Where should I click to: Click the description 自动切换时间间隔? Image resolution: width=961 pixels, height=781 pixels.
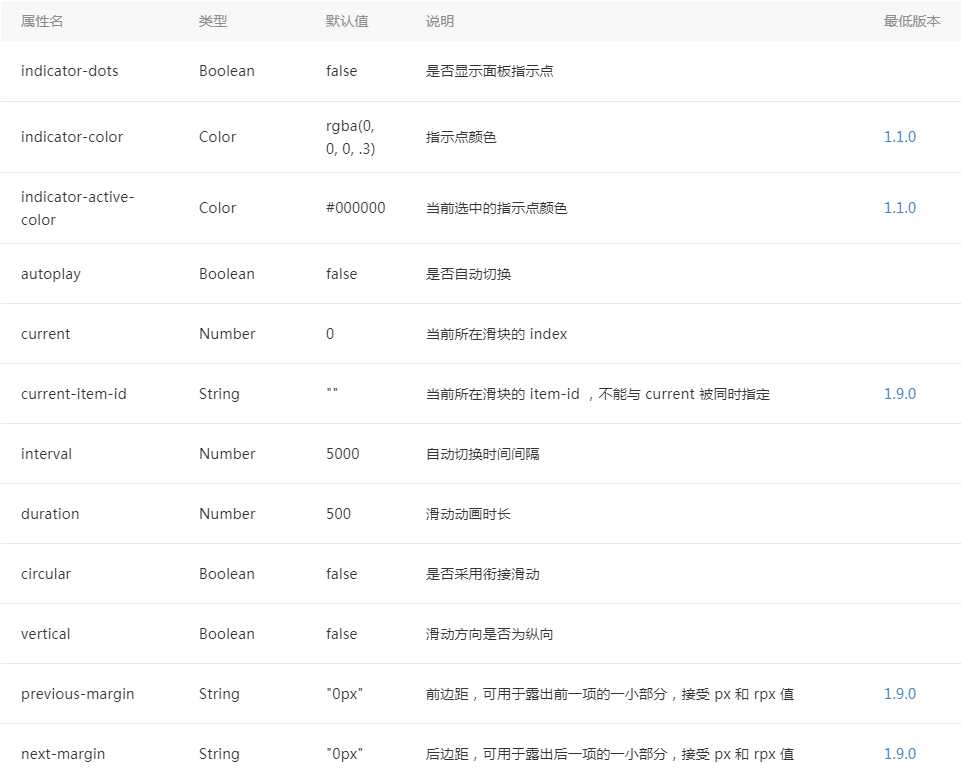[x=482, y=454]
